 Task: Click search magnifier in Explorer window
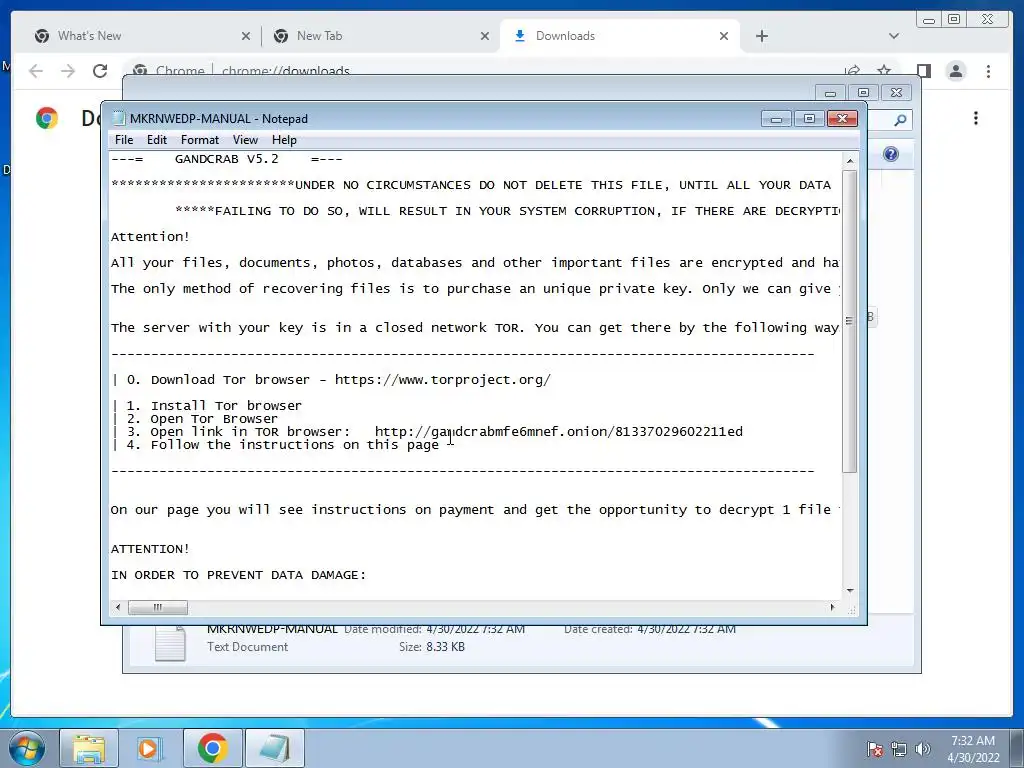(x=900, y=120)
